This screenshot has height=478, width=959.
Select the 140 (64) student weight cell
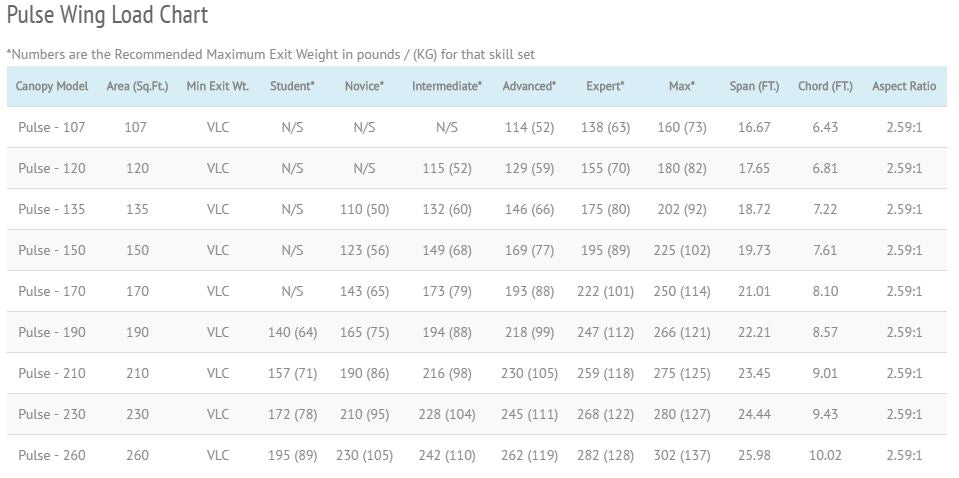[292, 332]
